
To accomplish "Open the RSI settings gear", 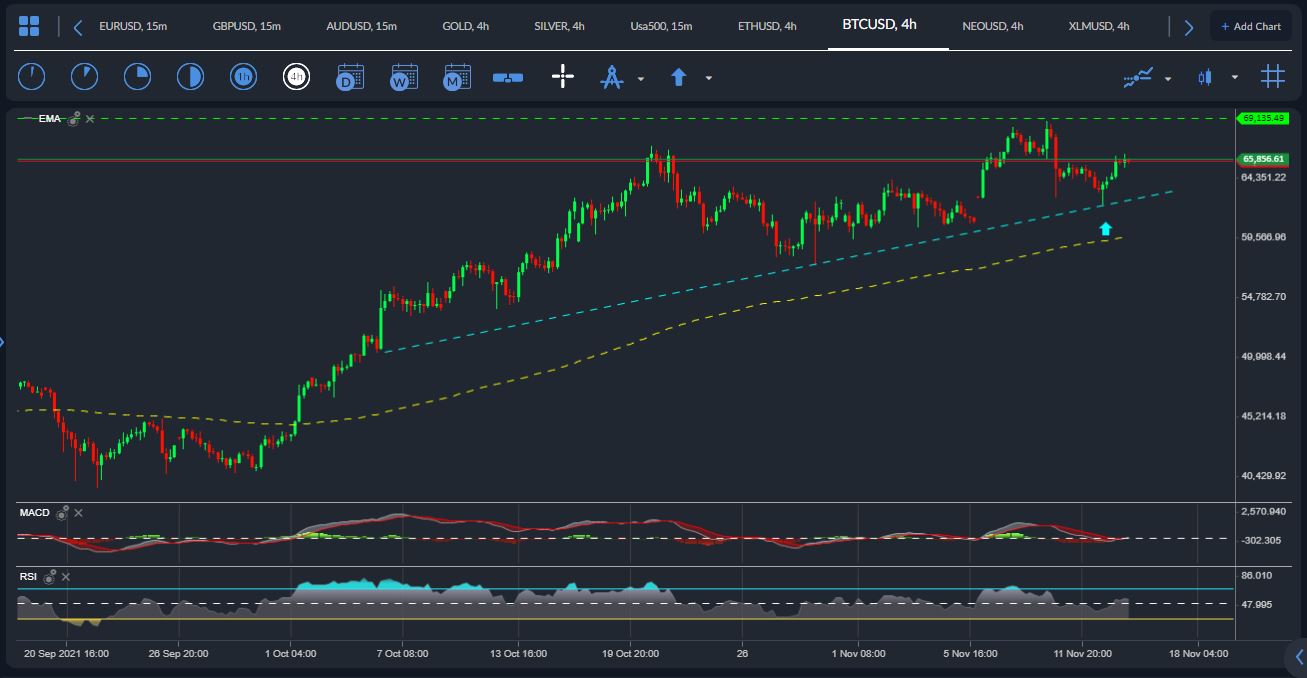I will point(49,577).
